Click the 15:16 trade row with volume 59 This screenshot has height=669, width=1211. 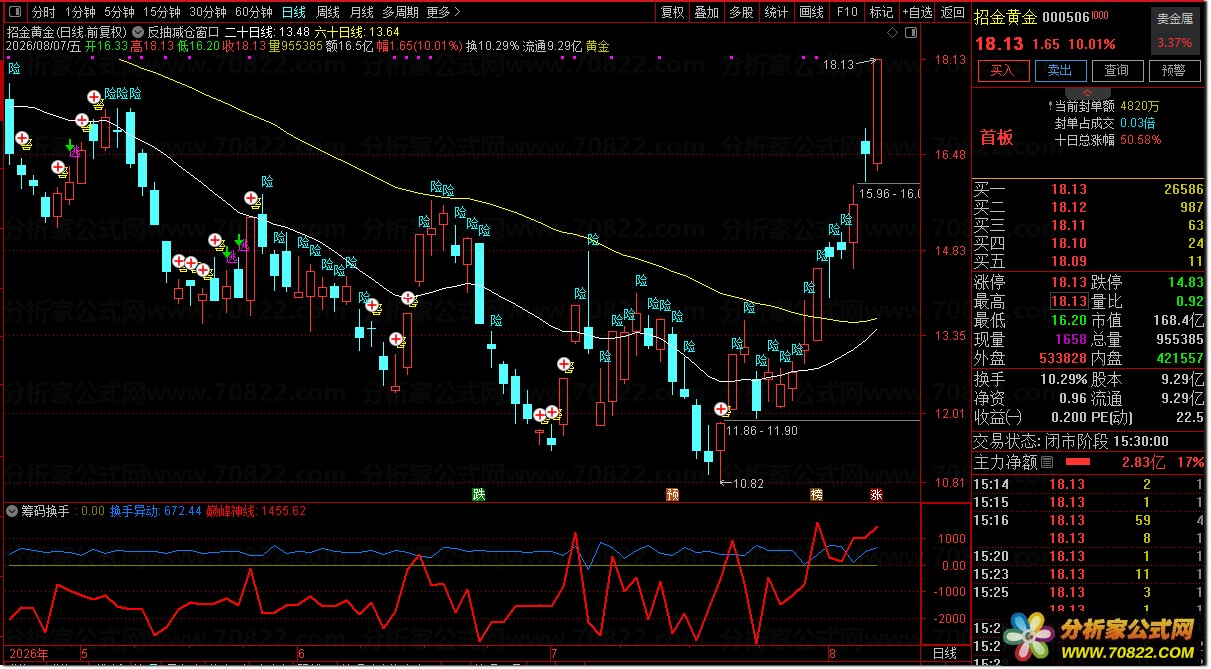click(1090, 521)
